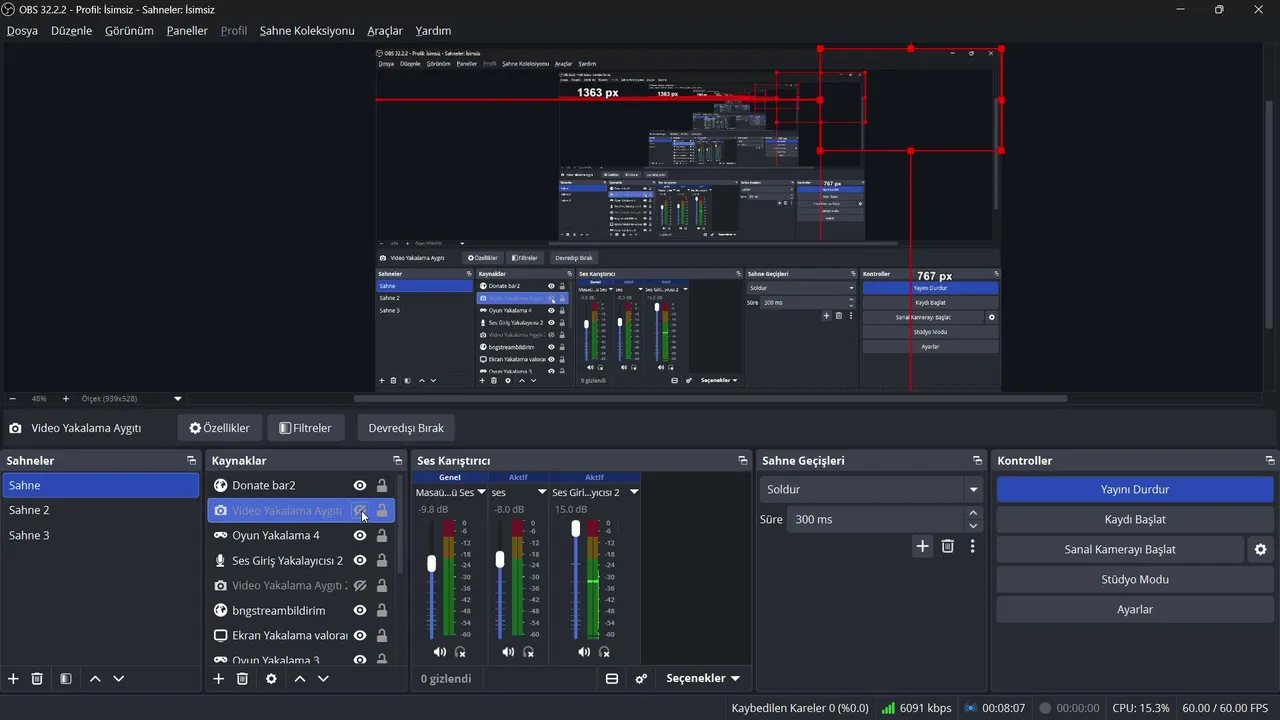The image size is (1280, 720).
Task: Mute the Masaüstü Ses speaker icon
Action: click(x=440, y=652)
